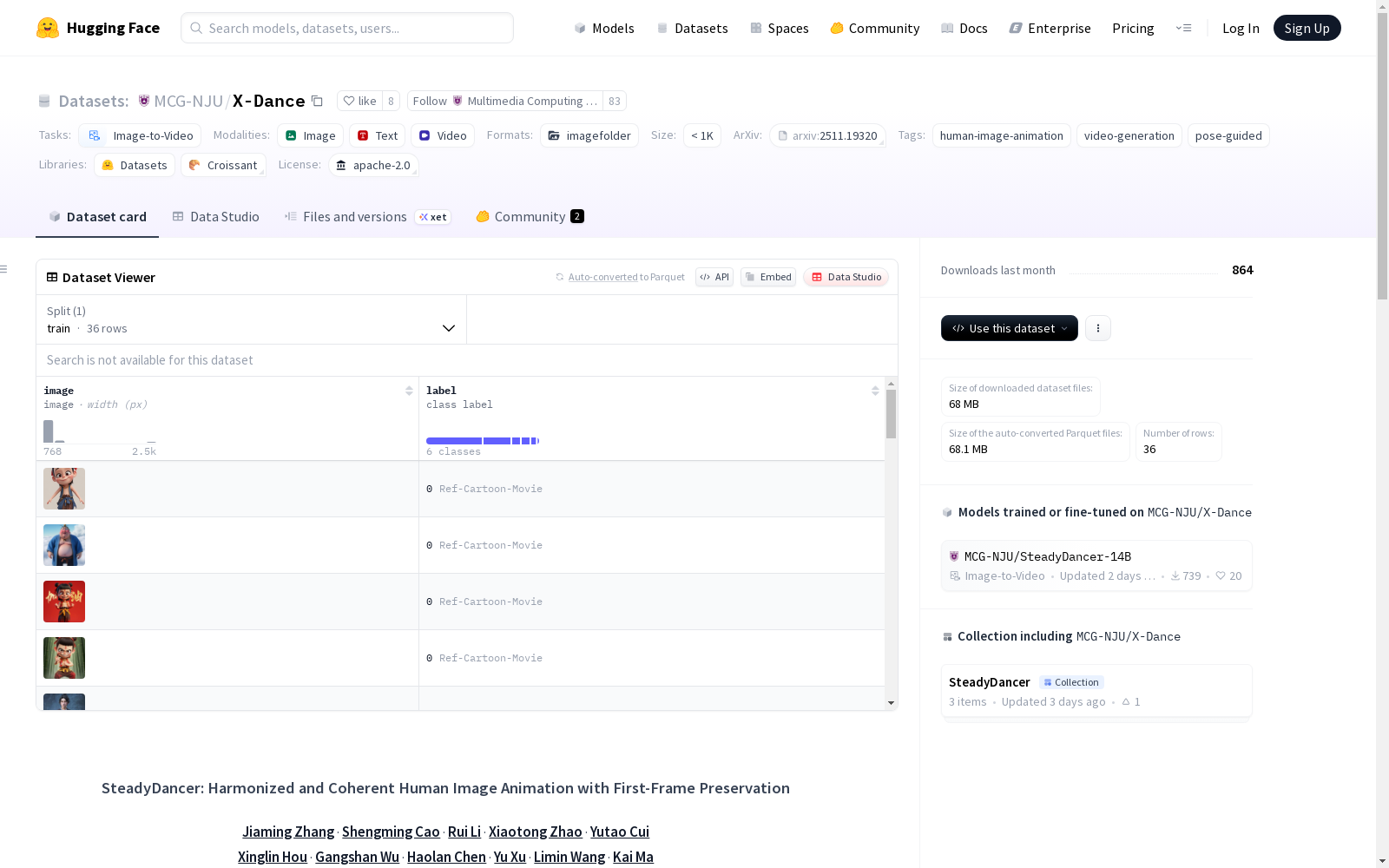
Task: Sort by the image column
Action: [x=409, y=391]
